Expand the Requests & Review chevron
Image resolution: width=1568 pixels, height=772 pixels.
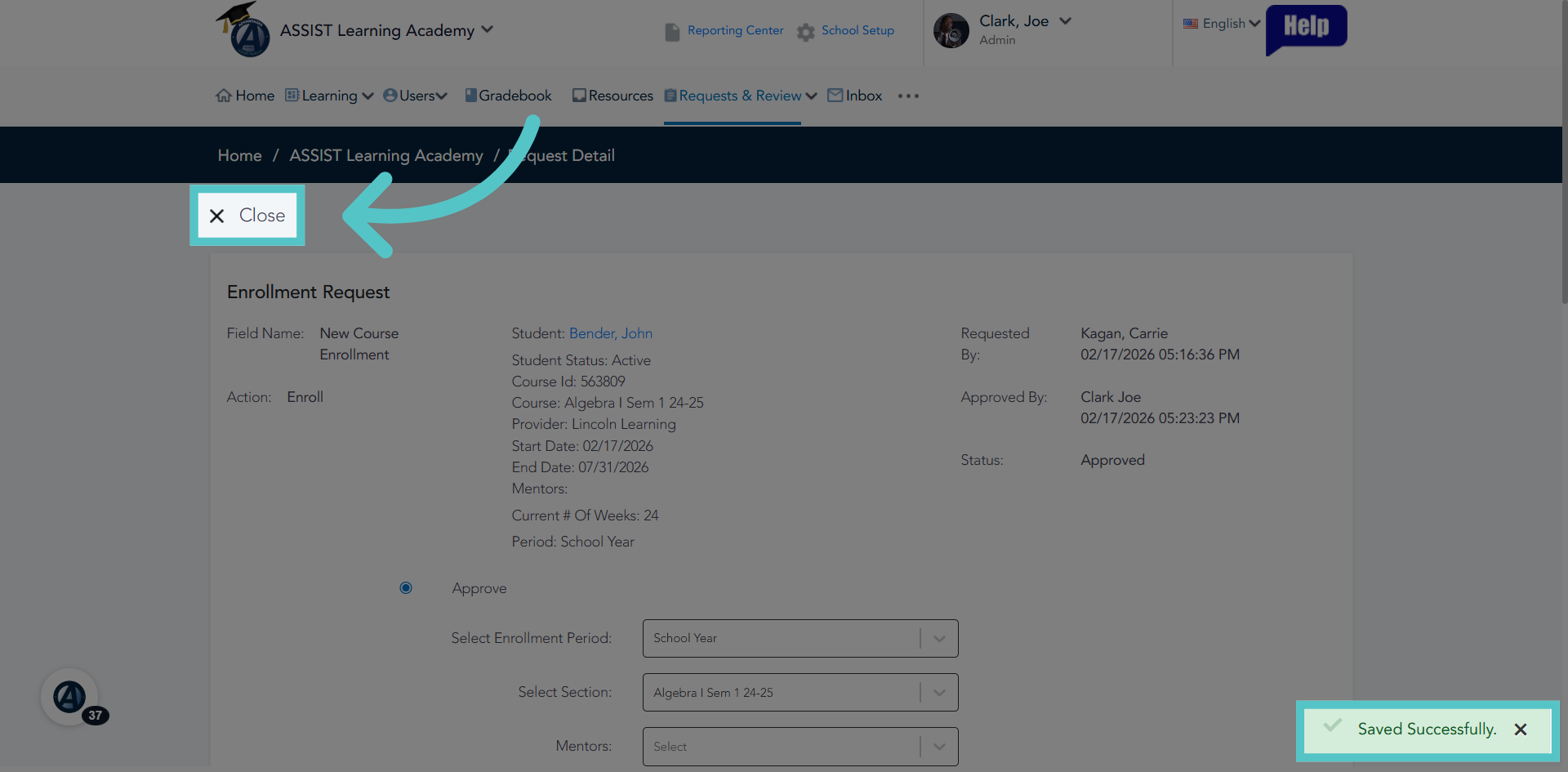tap(811, 96)
